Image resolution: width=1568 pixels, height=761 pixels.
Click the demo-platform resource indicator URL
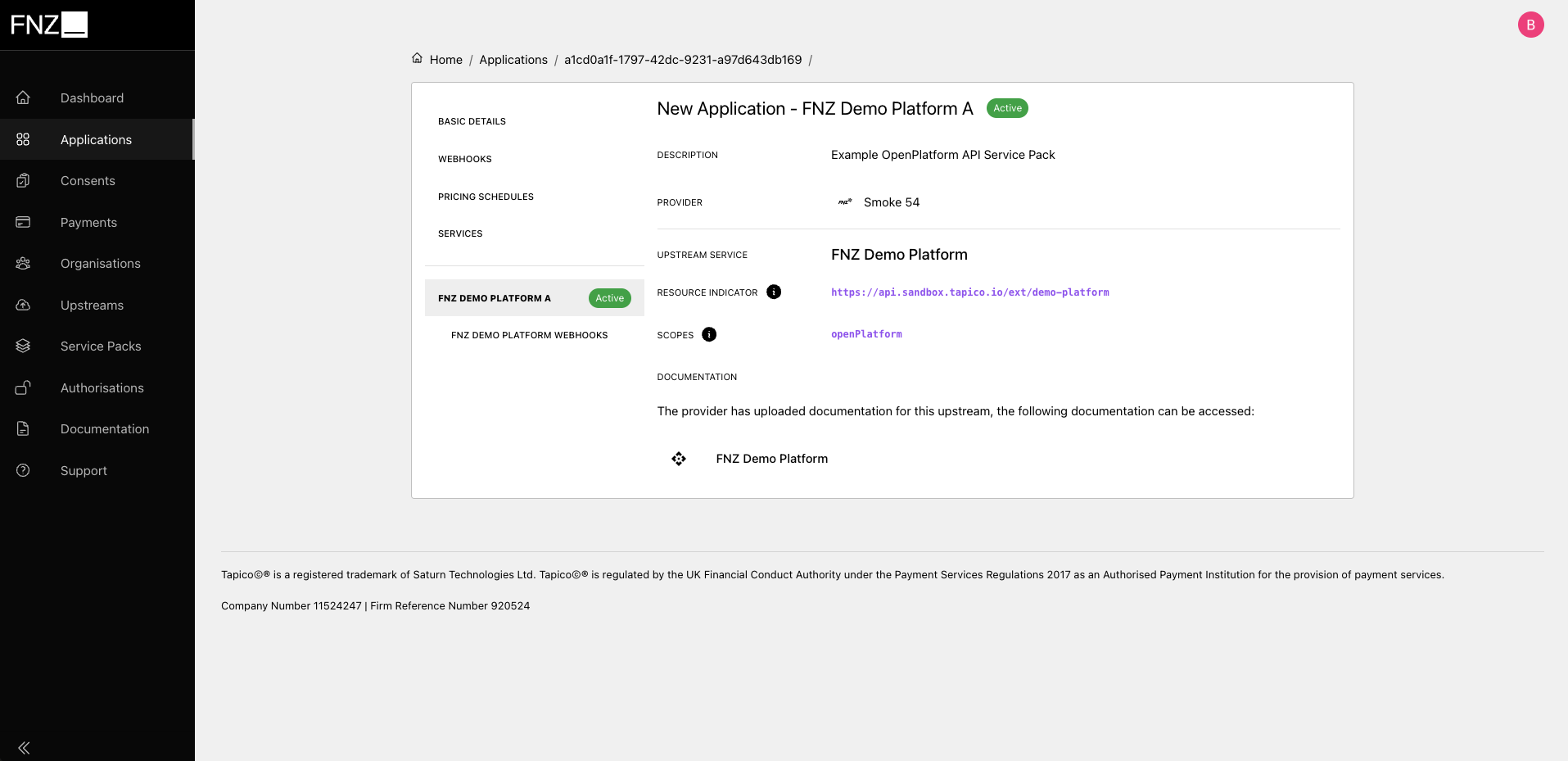970,292
